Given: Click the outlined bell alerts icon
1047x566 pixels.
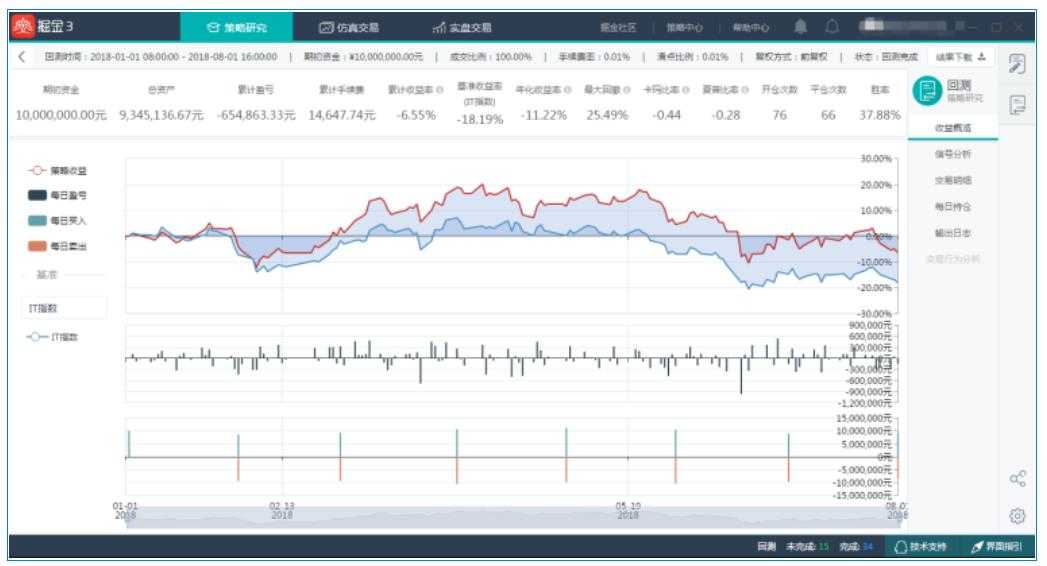Looking at the screenshot, I should 832,27.
